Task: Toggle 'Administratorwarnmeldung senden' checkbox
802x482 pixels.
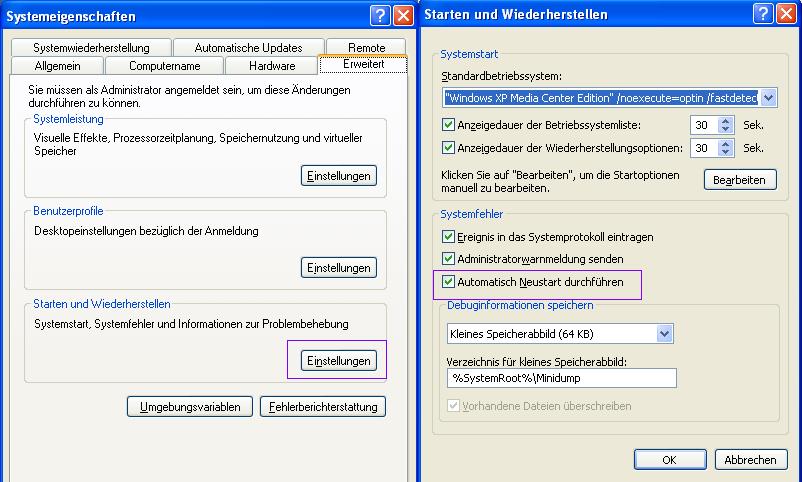Action: tap(448, 259)
